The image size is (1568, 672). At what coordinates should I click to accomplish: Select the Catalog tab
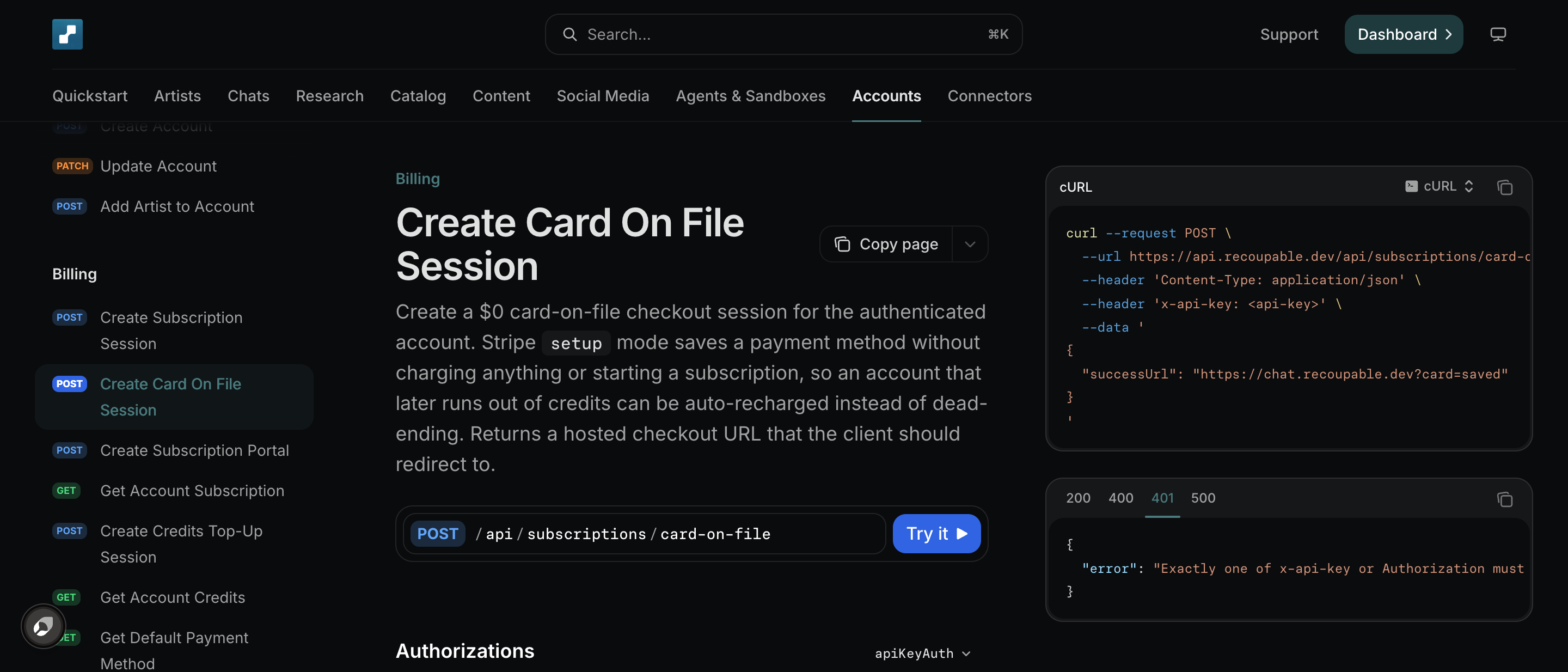coord(418,95)
